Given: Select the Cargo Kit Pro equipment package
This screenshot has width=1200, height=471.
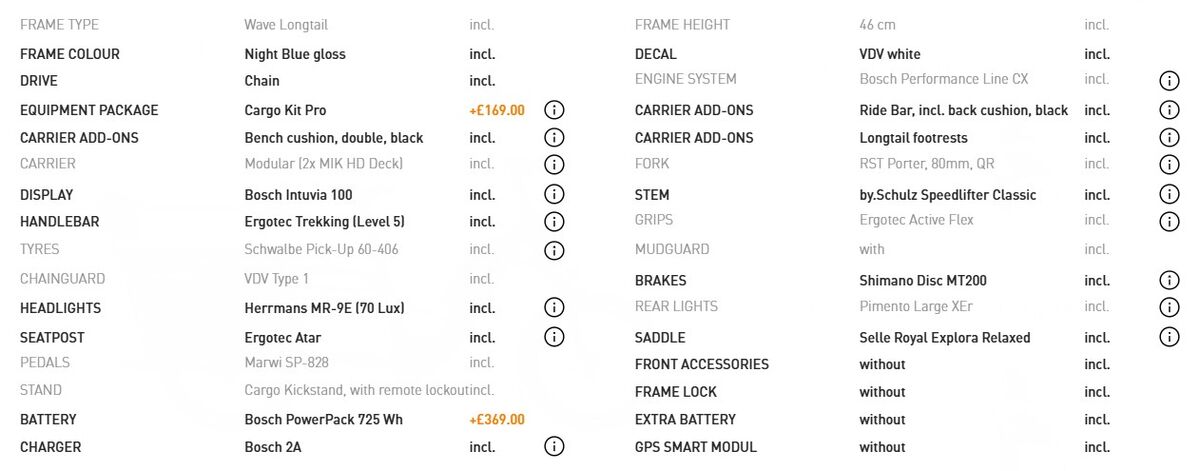Looking at the screenshot, I should [x=285, y=110].
